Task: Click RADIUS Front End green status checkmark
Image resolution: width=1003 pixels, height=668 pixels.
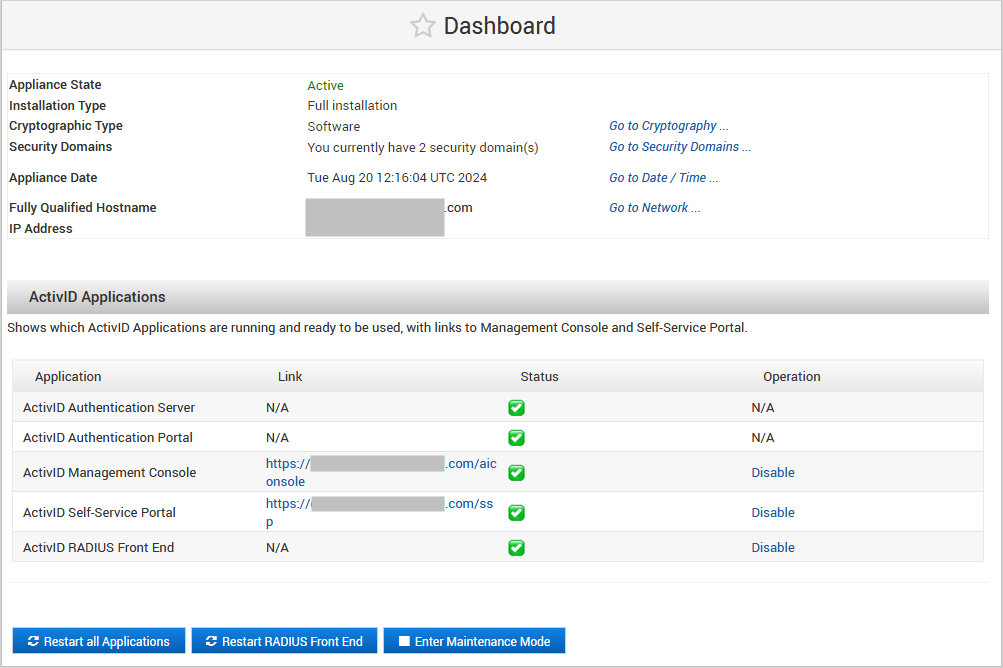Action: tap(516, 548)
